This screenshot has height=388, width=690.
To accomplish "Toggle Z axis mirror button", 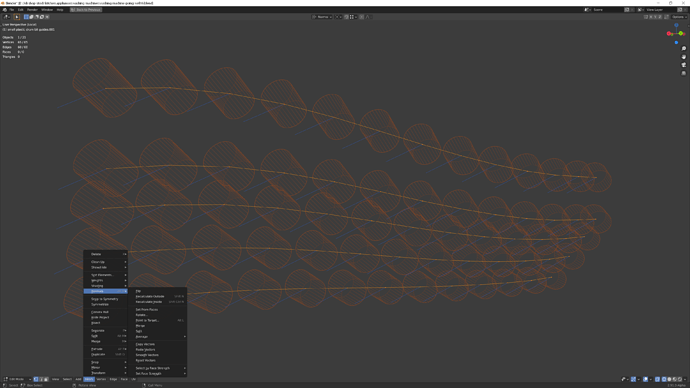I will point(661,17).
